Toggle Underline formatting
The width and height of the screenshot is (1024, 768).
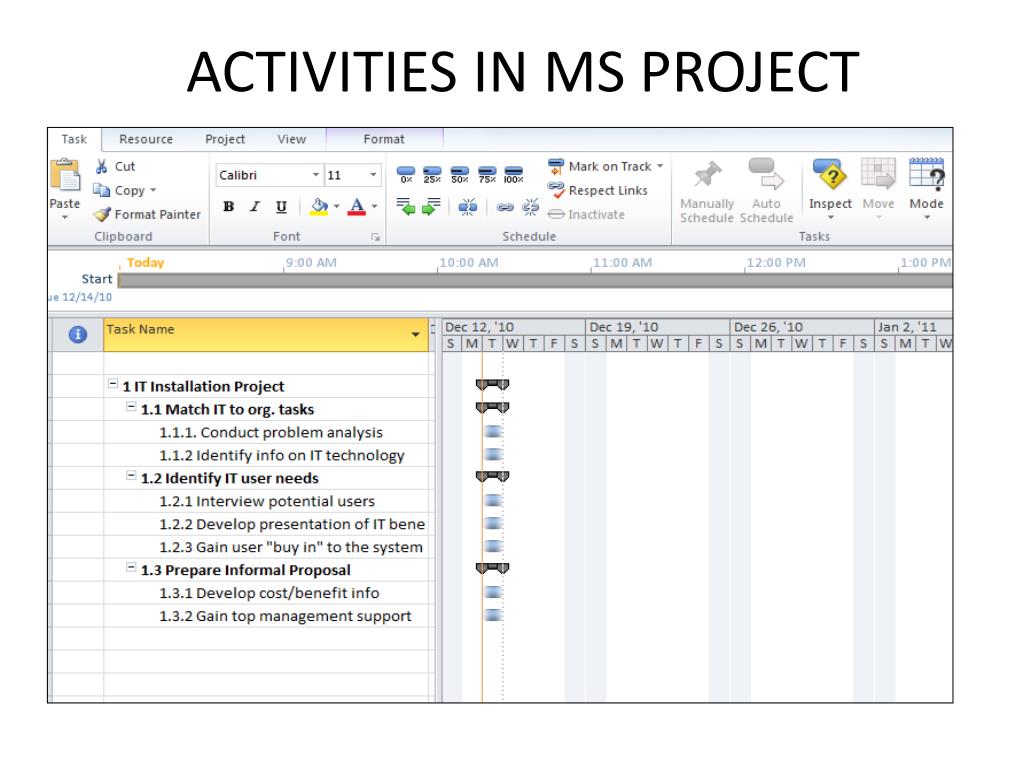pos(281,207)
